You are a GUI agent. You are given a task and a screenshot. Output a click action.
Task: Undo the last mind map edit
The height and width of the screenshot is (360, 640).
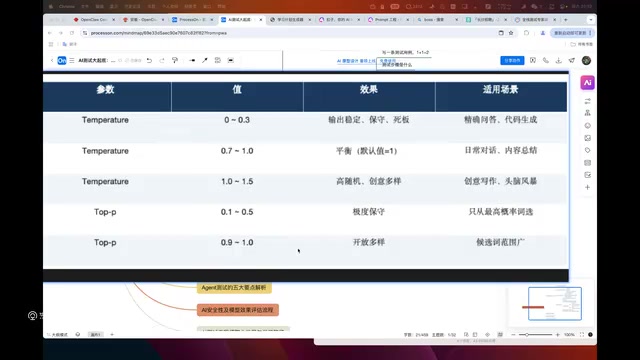(x=149, y=60)
